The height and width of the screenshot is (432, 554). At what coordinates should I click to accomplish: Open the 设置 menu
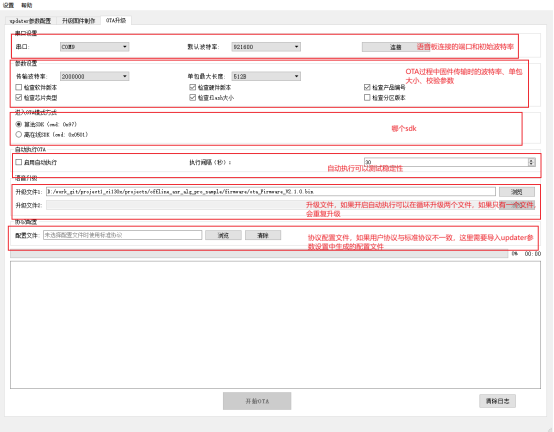(8, 5)
